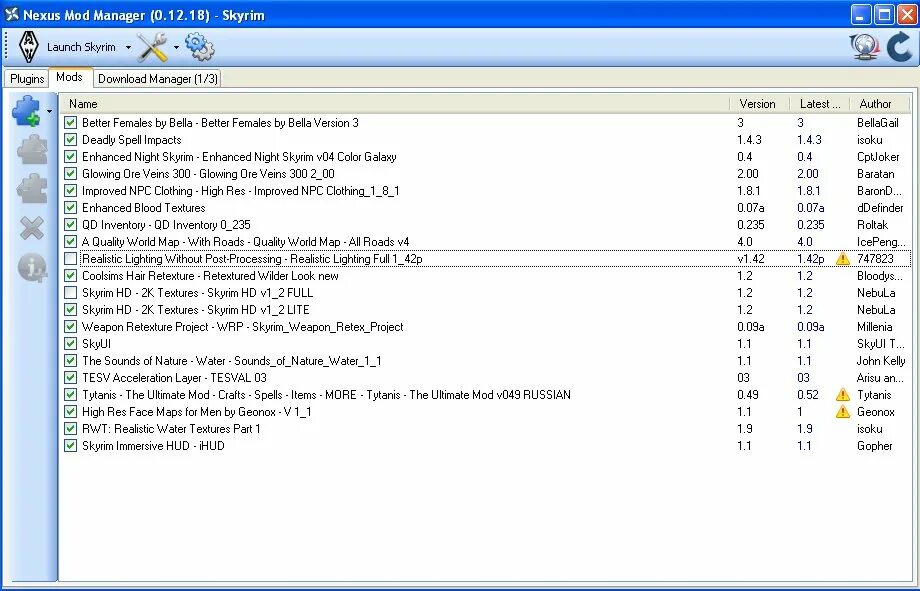Open the Tools wrench icon

152,46
